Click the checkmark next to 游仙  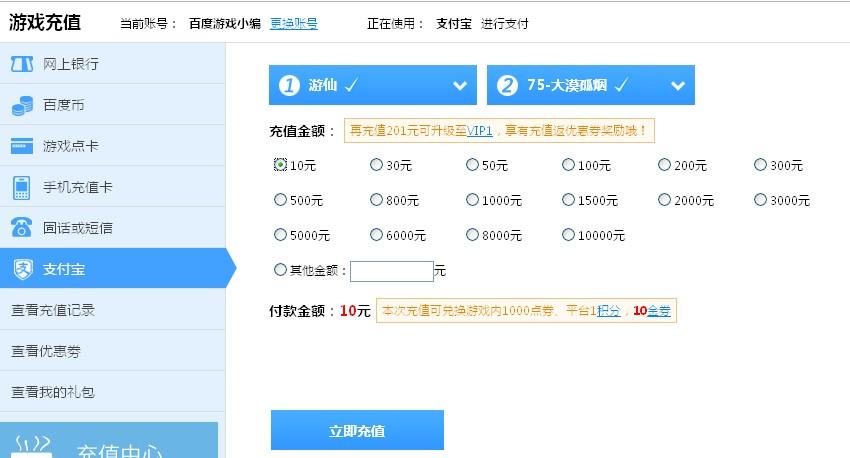[351, 85]
